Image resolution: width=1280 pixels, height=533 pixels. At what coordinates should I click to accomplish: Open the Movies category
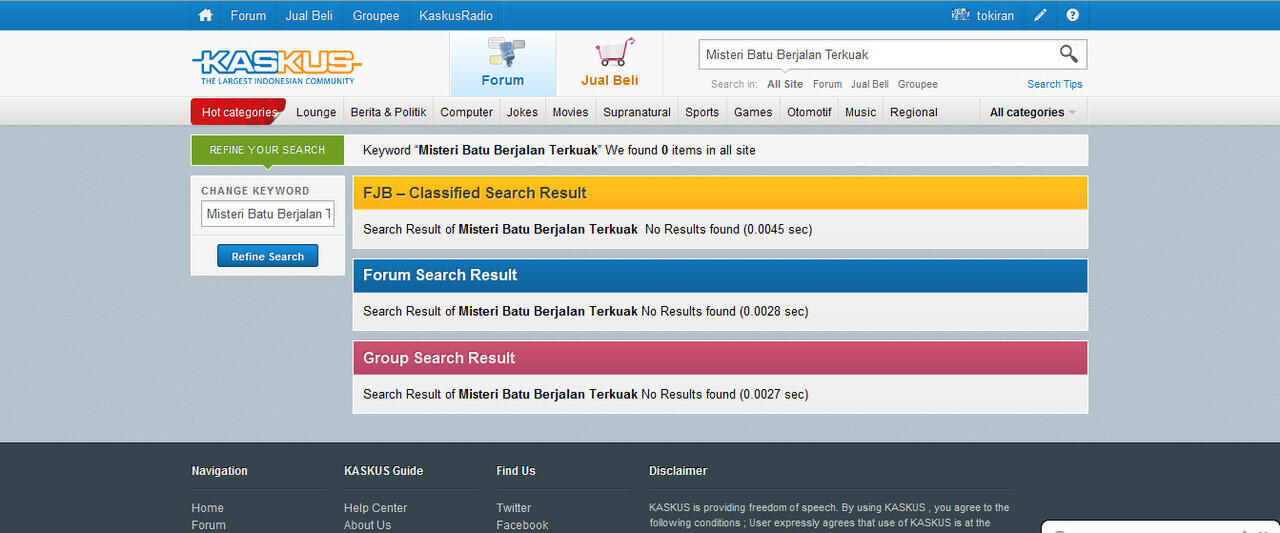571,112
